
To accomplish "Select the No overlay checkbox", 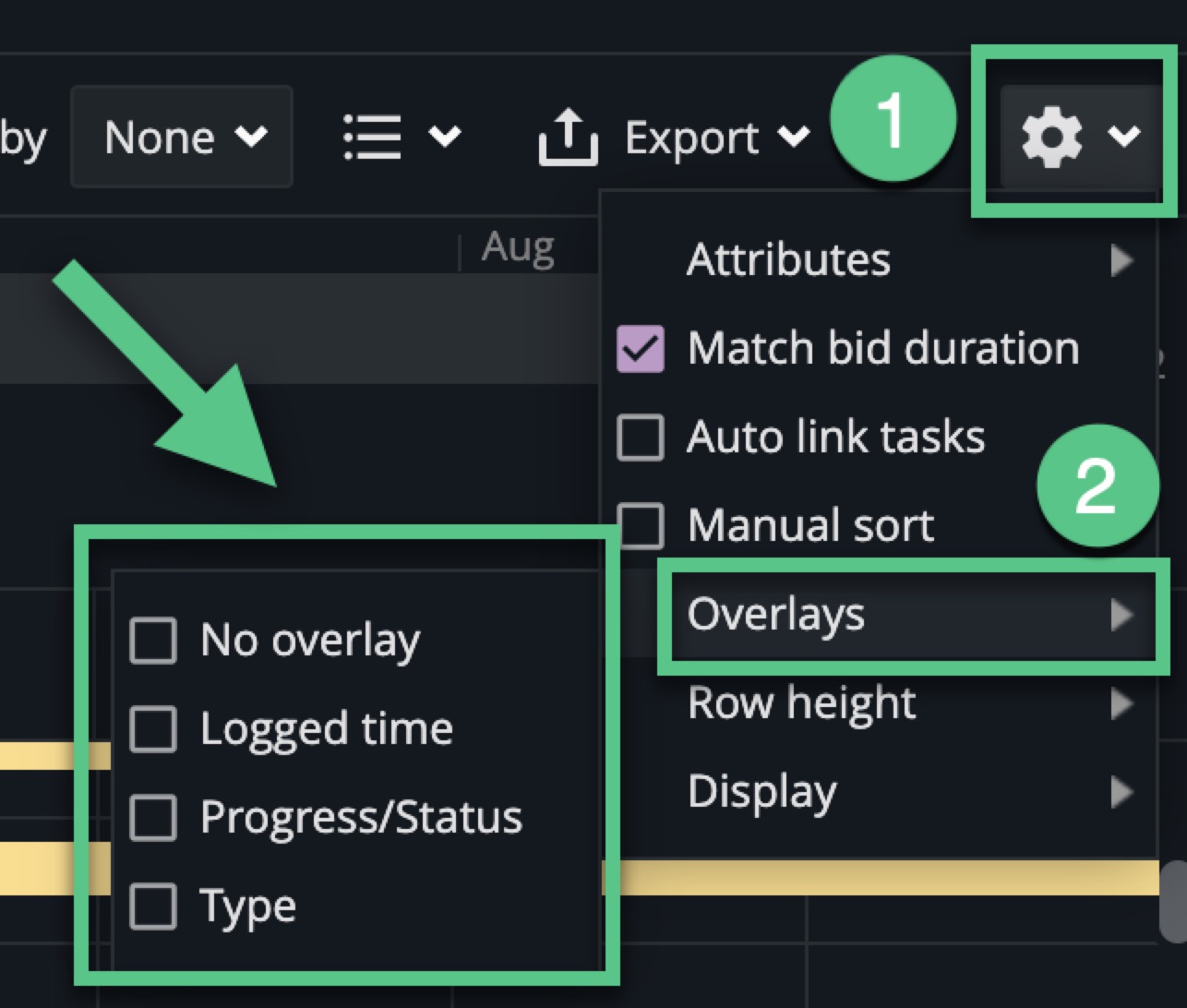I will pos(153,641).
